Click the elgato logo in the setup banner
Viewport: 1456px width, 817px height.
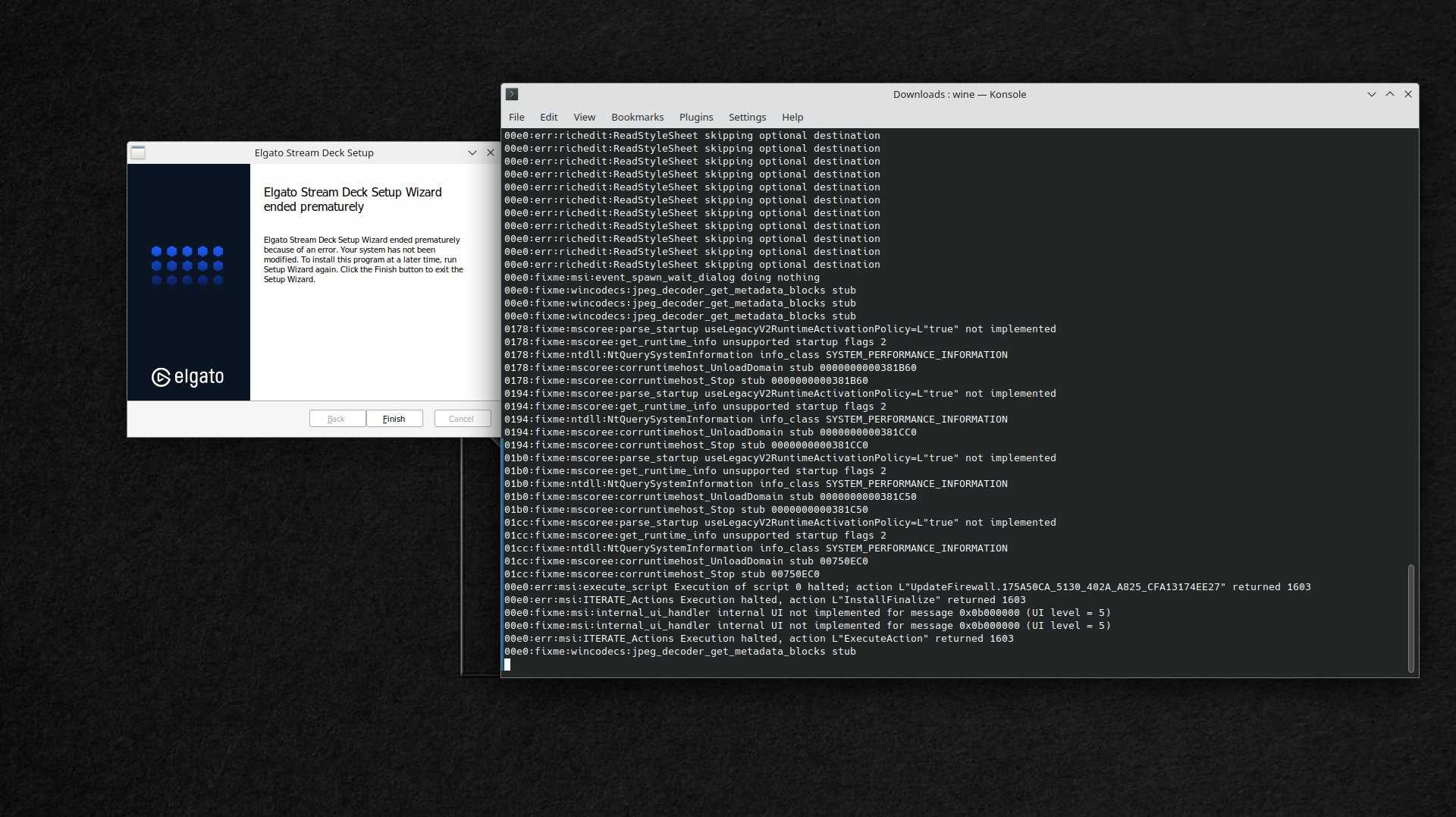(188, 377)
